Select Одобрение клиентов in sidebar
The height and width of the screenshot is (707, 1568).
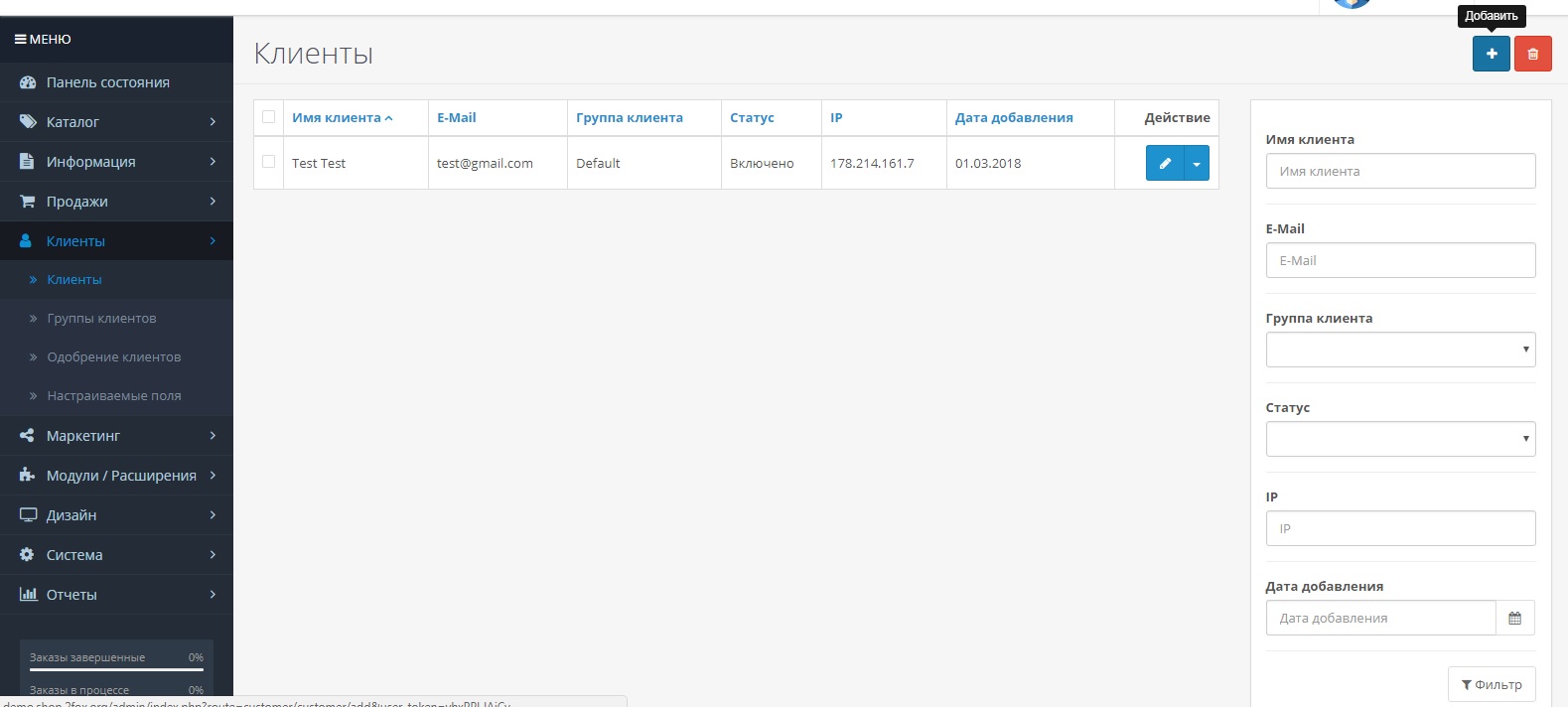[113, 357]
